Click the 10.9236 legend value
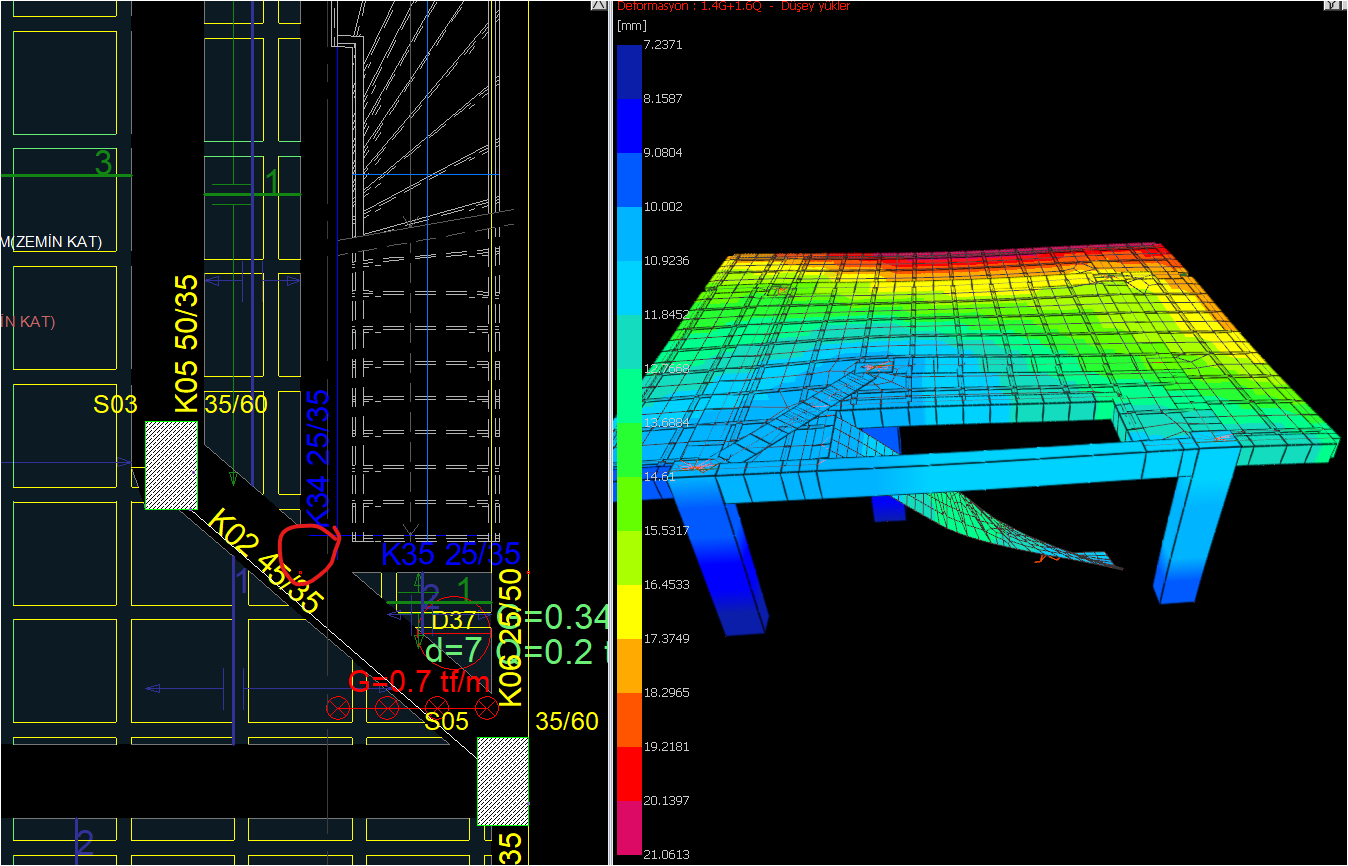 coord(667,261)
